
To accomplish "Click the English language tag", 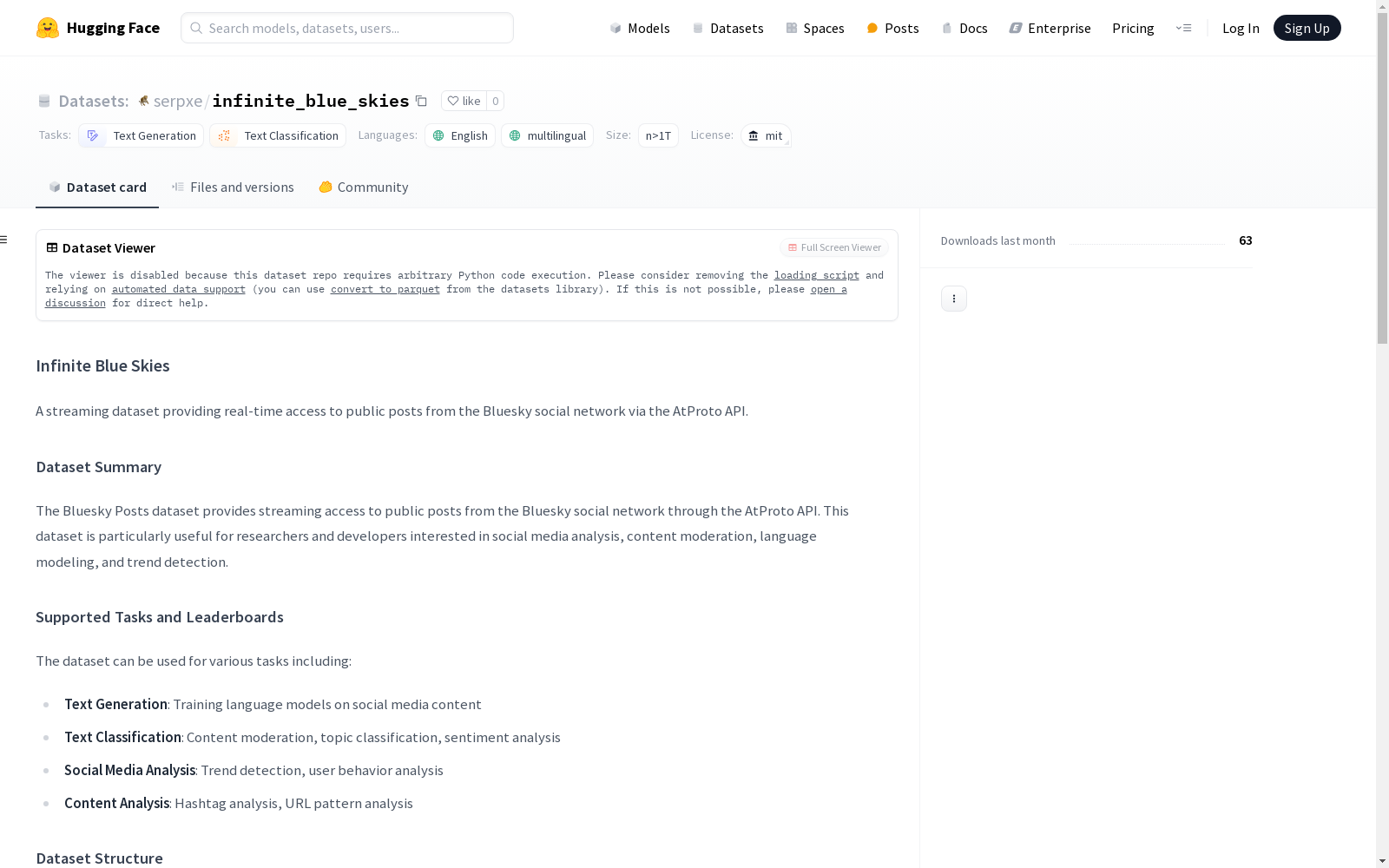I will pyautogui.click(x=460, y=135).
